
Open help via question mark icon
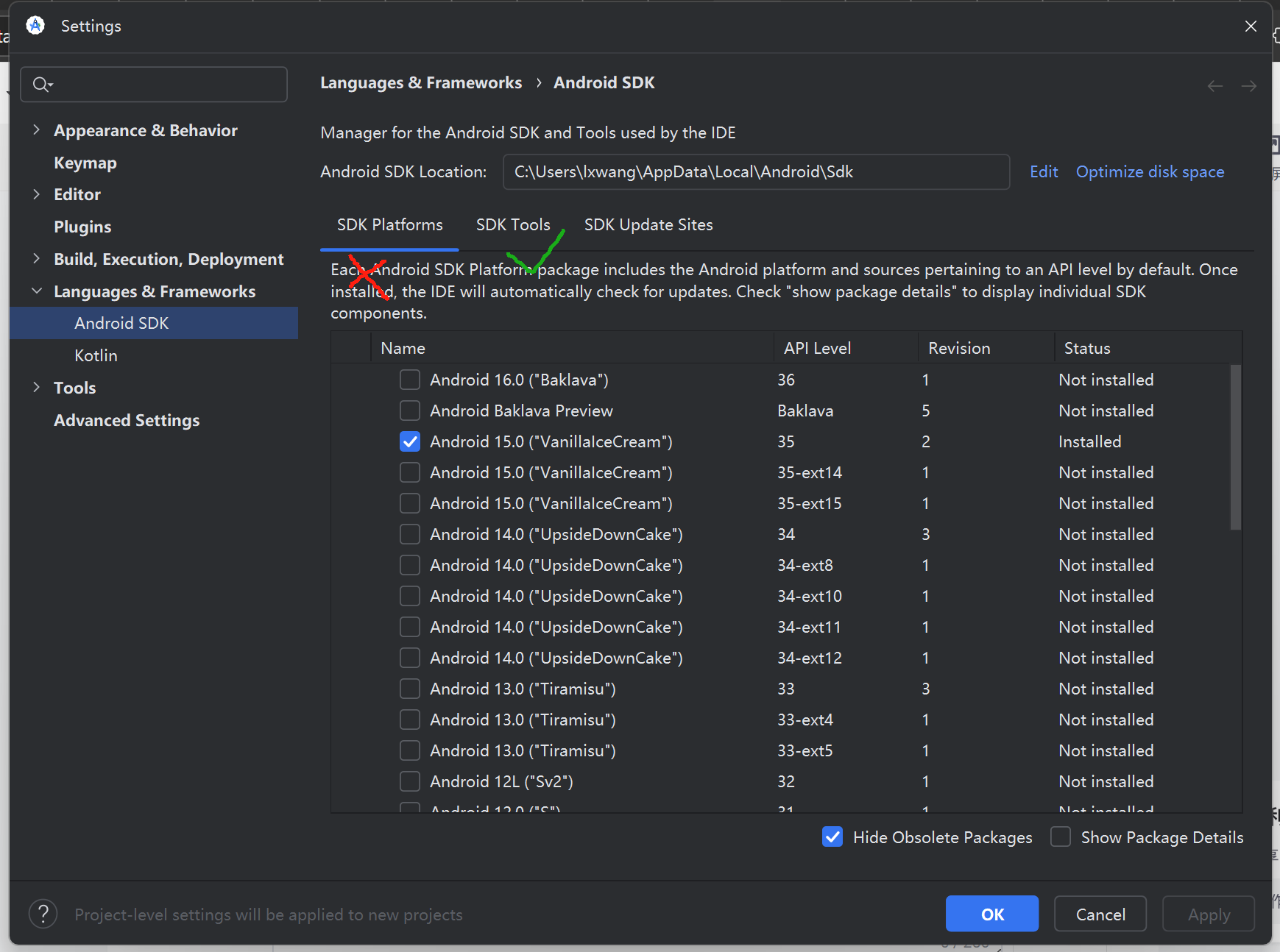43,914
